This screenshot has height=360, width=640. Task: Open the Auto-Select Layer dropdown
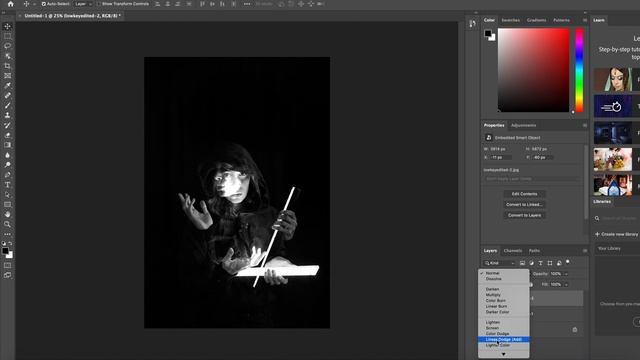coord(83,4)
